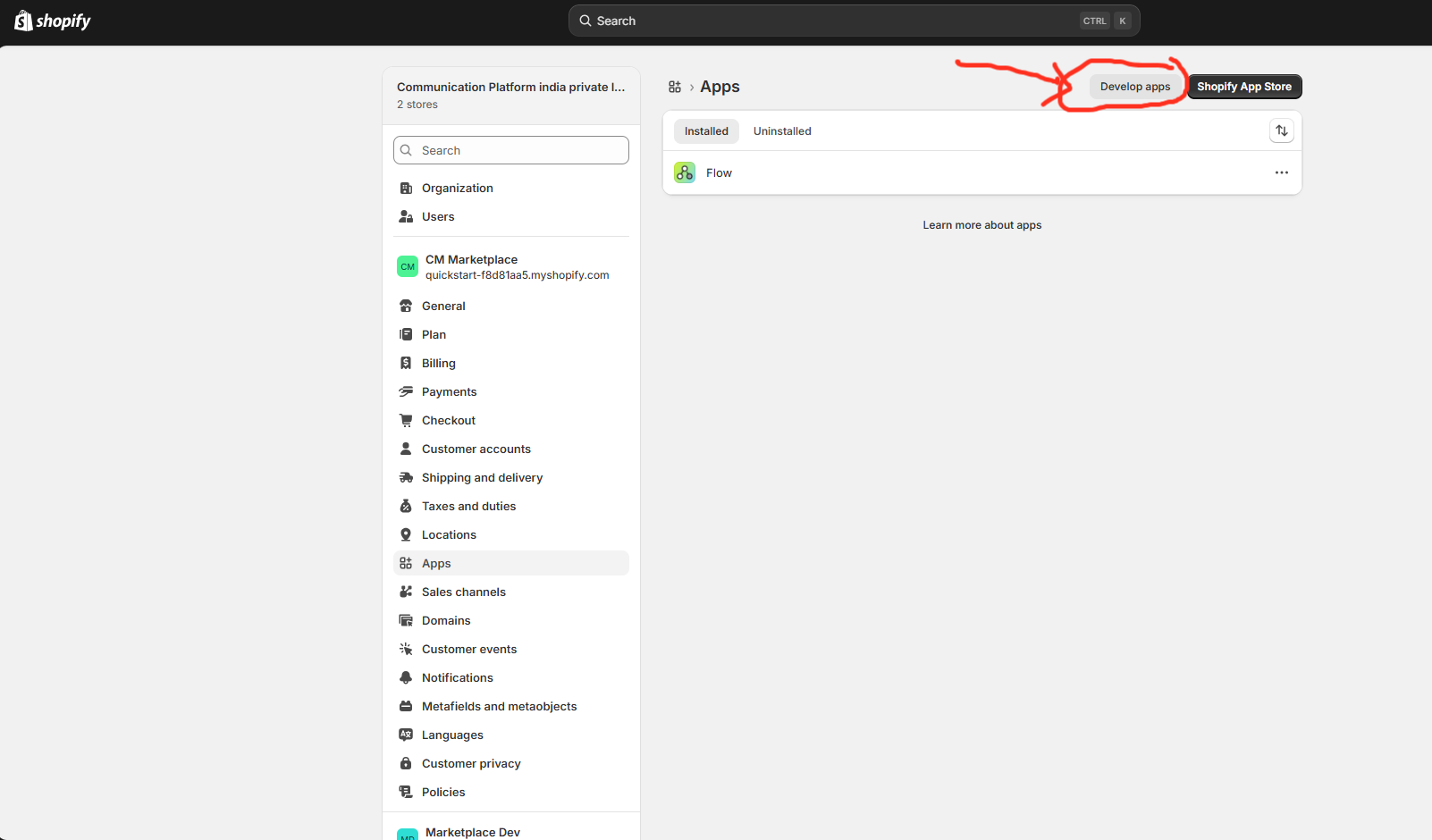
Task: Click the CM Marketplace store avatar
Action: 408,266
